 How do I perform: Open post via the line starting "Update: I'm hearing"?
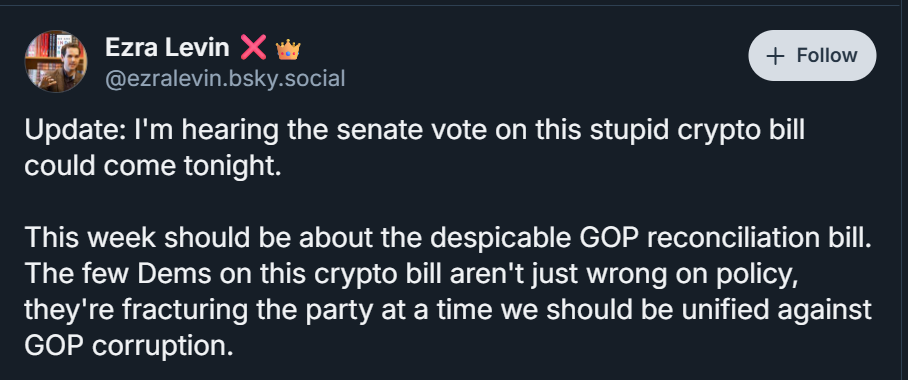(x=414, y=130)
